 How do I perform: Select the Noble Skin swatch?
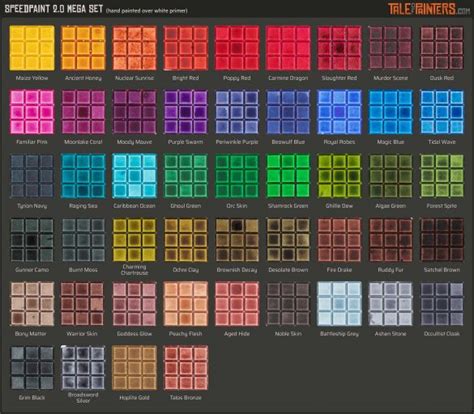(288, 304)
